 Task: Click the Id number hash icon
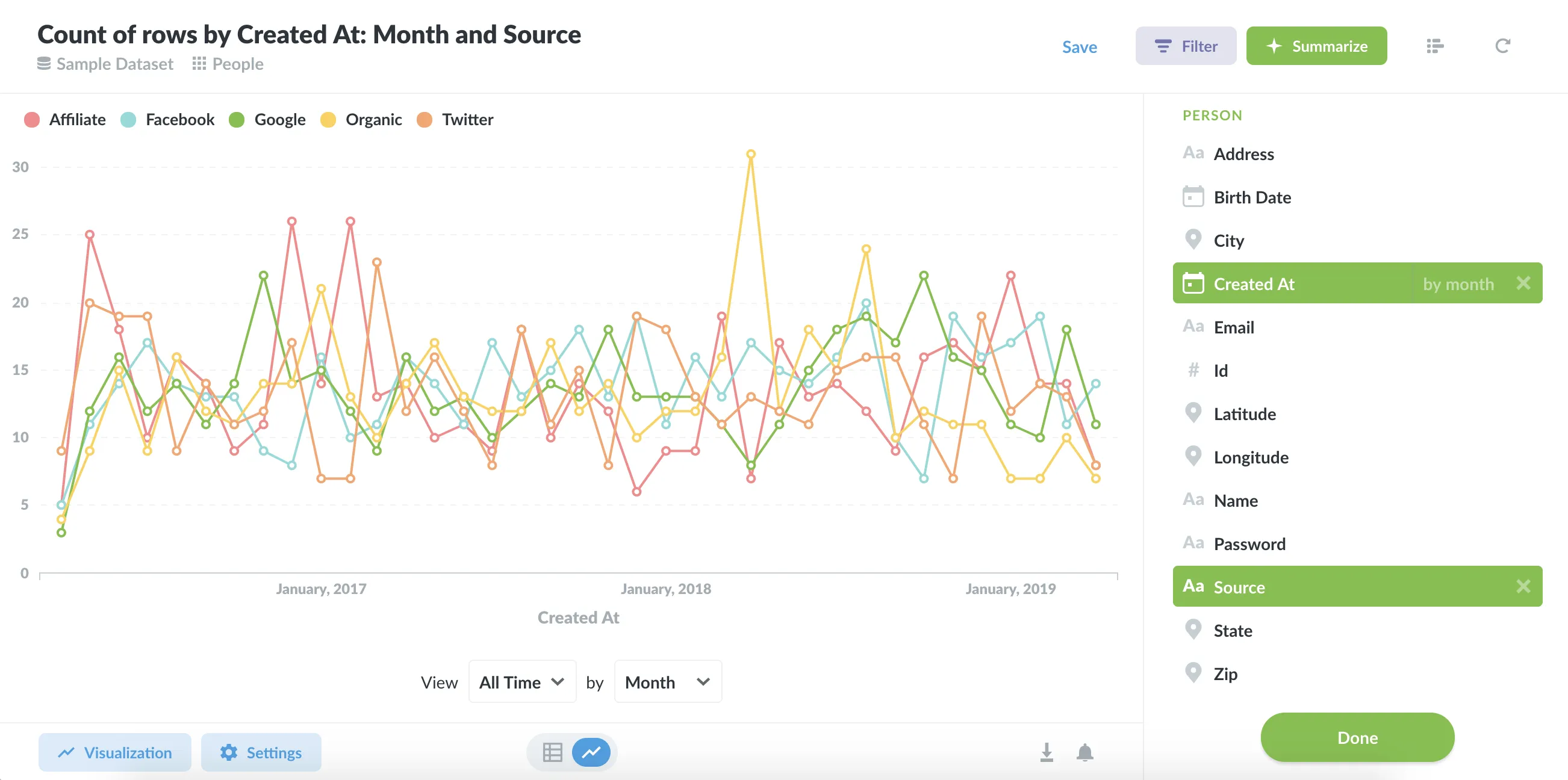pyautogui.click(x=1193, y=370)
